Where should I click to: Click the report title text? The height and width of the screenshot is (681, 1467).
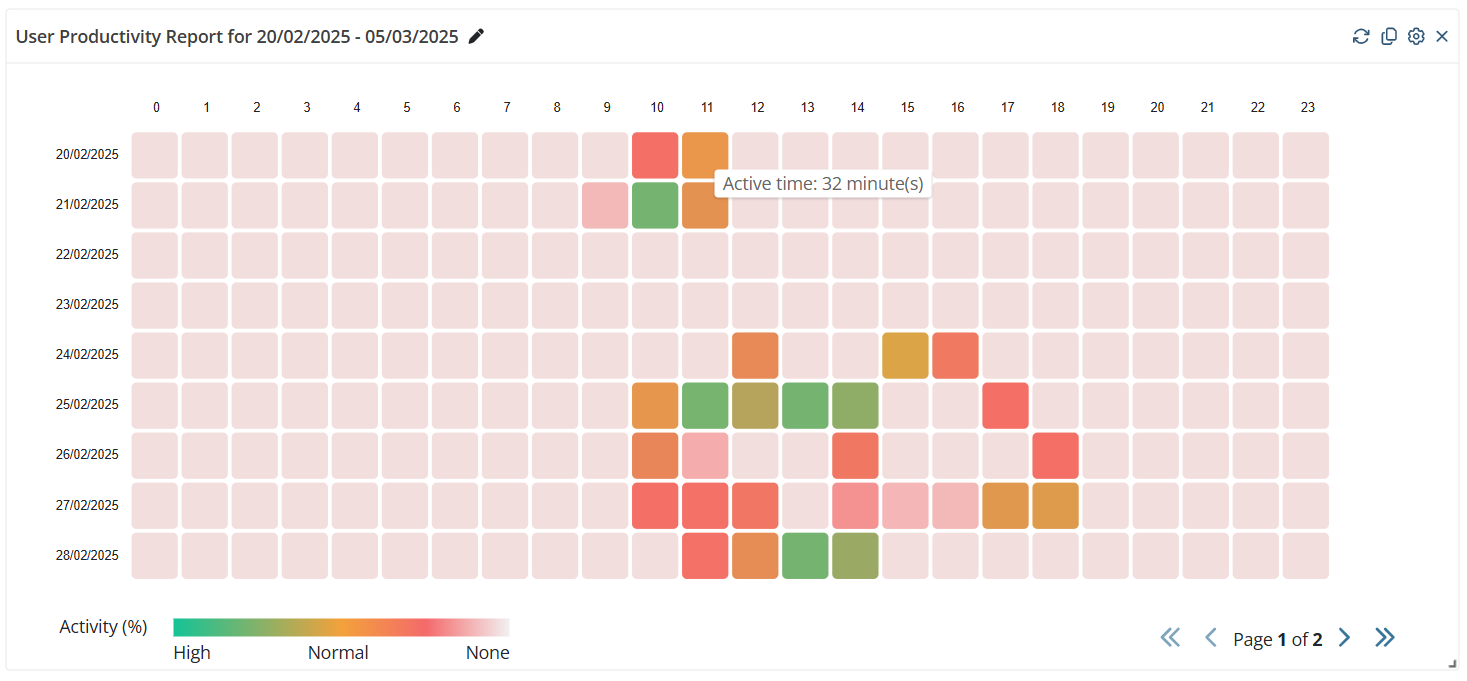click(x=237, y=37)
